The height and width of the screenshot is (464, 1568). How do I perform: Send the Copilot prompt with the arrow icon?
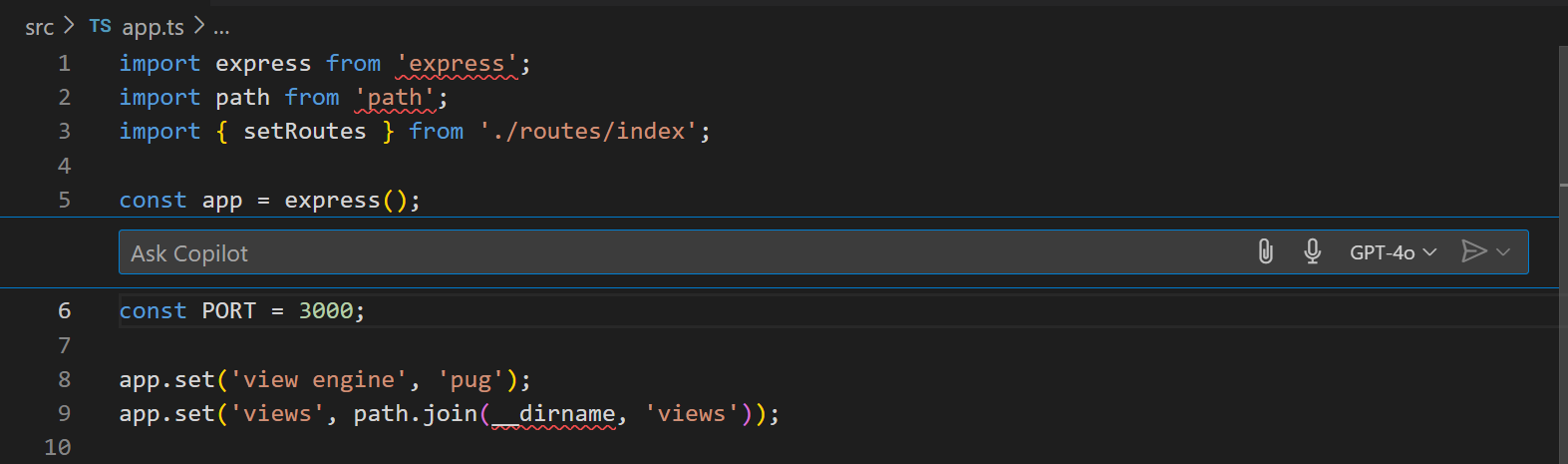[x=1473, y=252]
